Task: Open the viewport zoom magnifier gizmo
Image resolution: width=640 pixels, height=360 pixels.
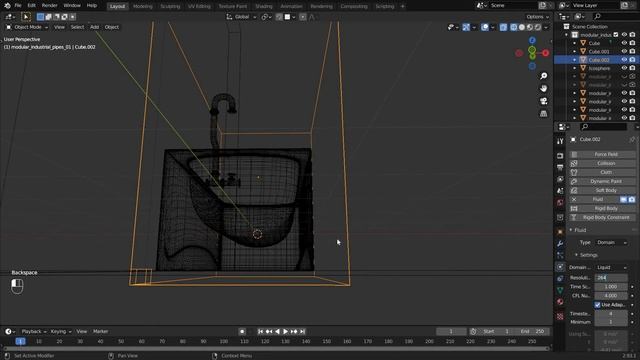Action: (x=544, y=76)
